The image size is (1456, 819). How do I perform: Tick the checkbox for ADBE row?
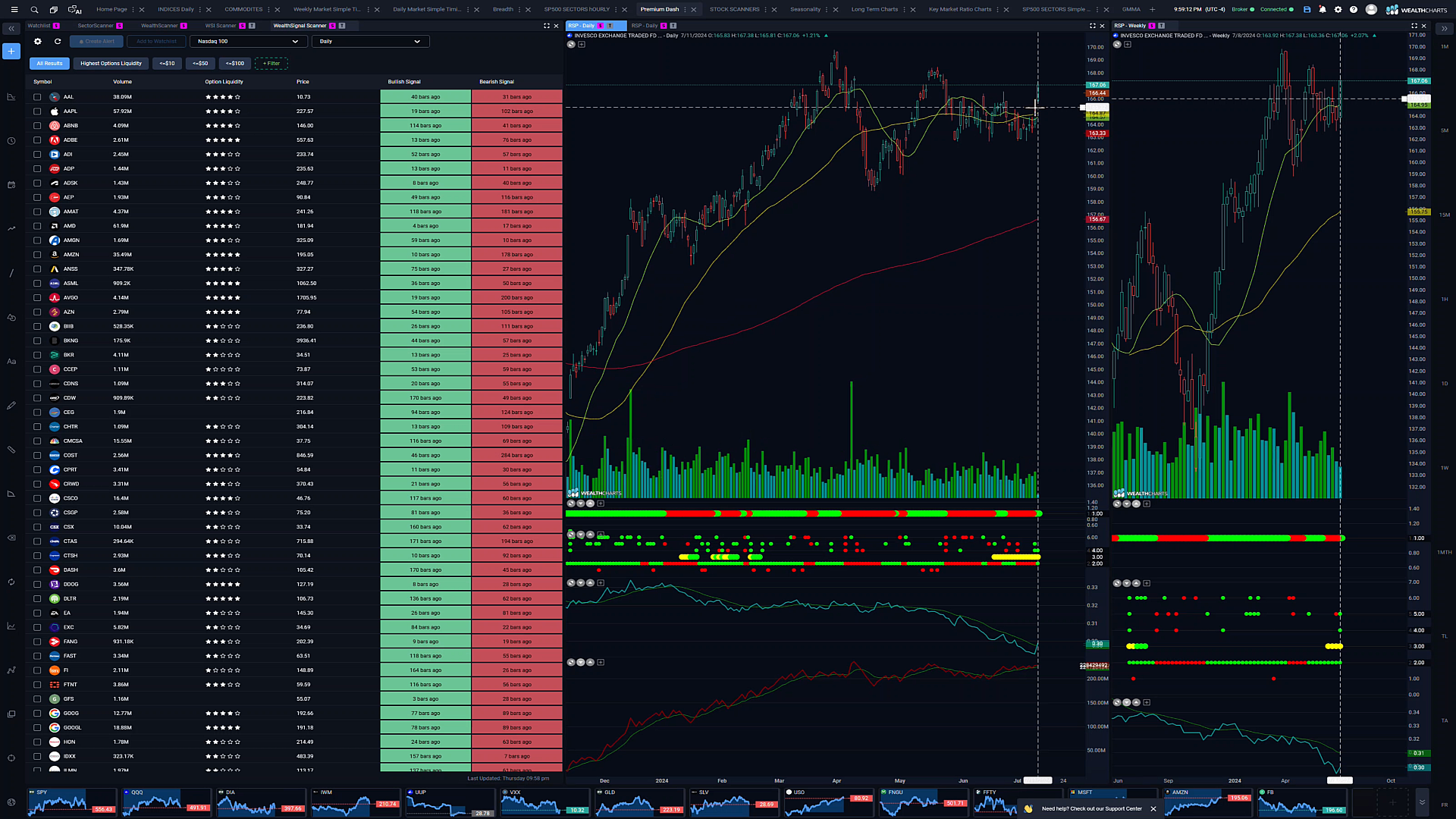[37, 140]
